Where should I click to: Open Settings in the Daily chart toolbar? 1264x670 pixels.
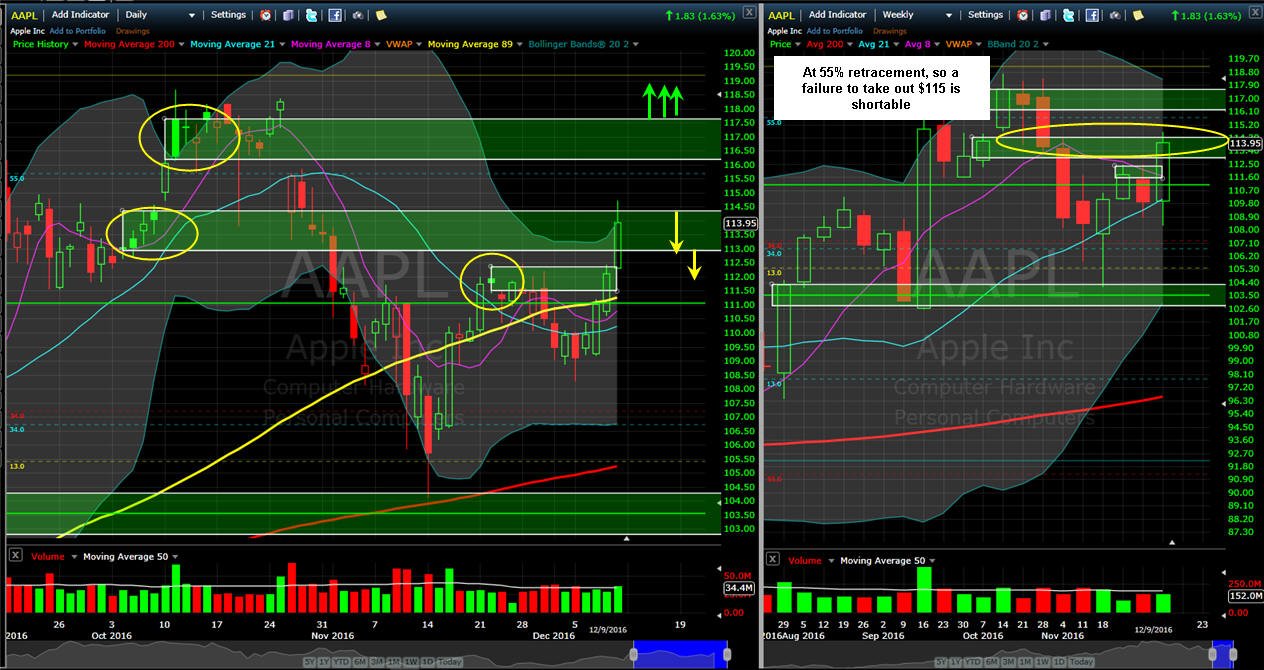[228, 15]
